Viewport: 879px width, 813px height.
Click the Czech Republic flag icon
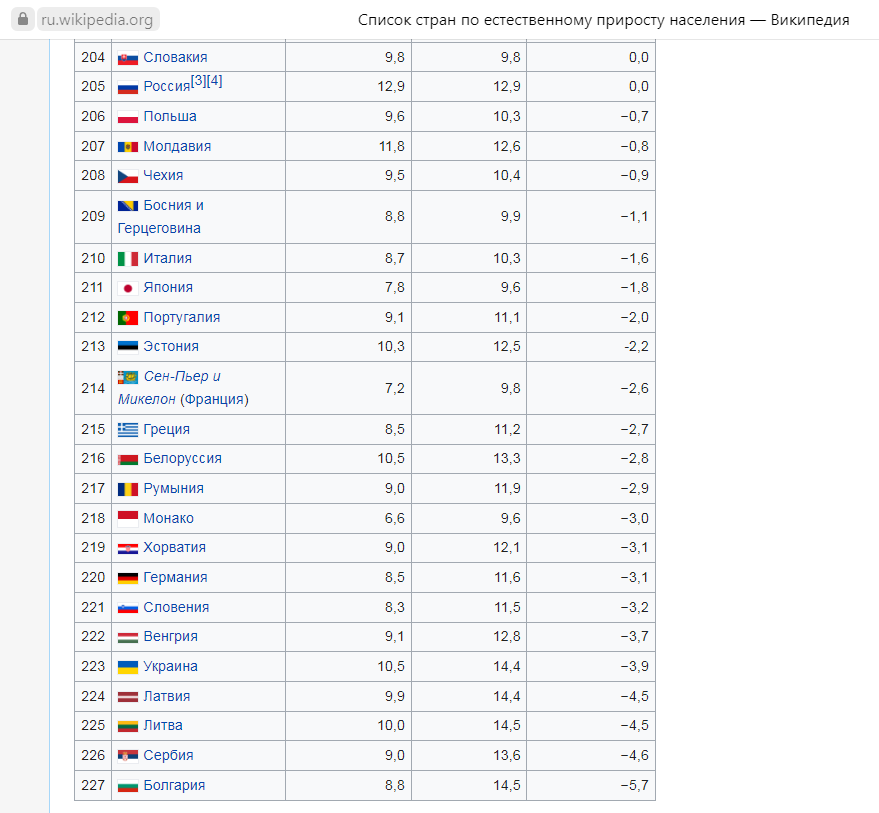(128, 176)
